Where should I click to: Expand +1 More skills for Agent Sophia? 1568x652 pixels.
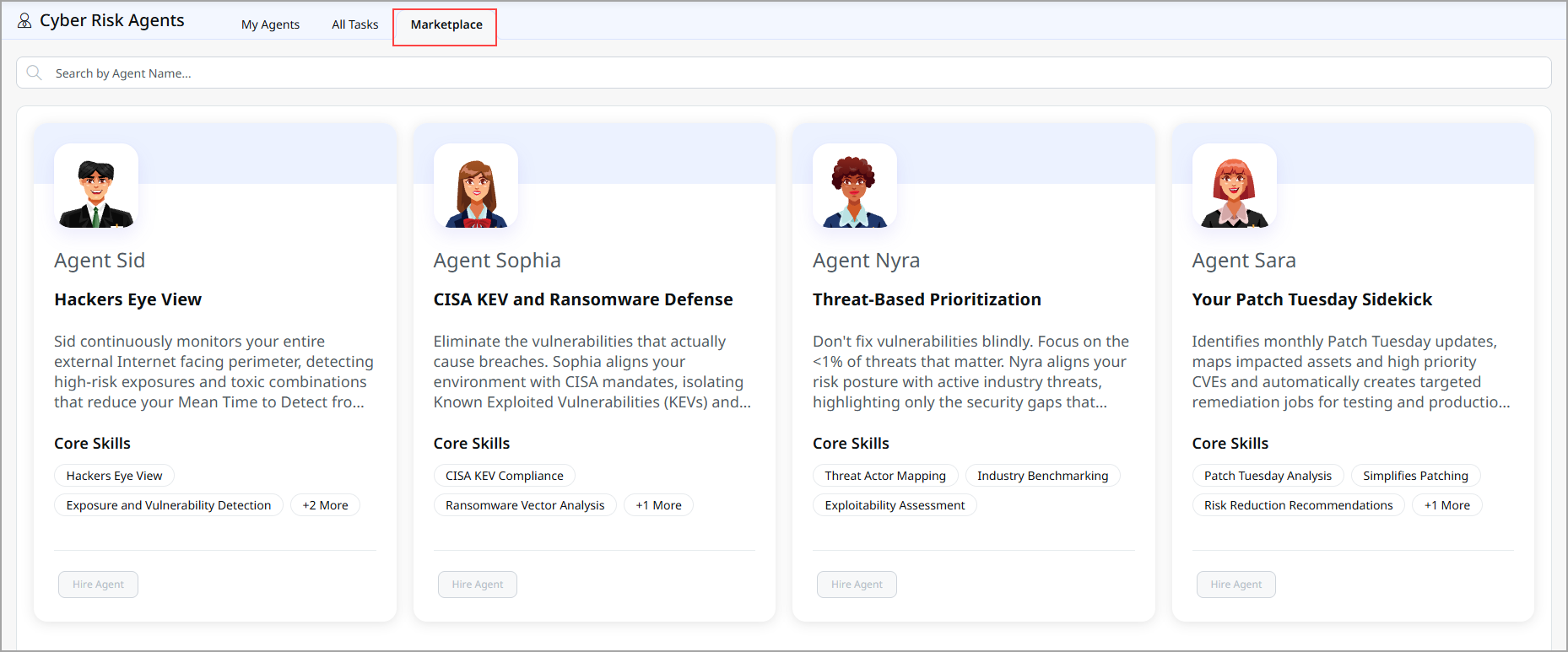[658, 505]
